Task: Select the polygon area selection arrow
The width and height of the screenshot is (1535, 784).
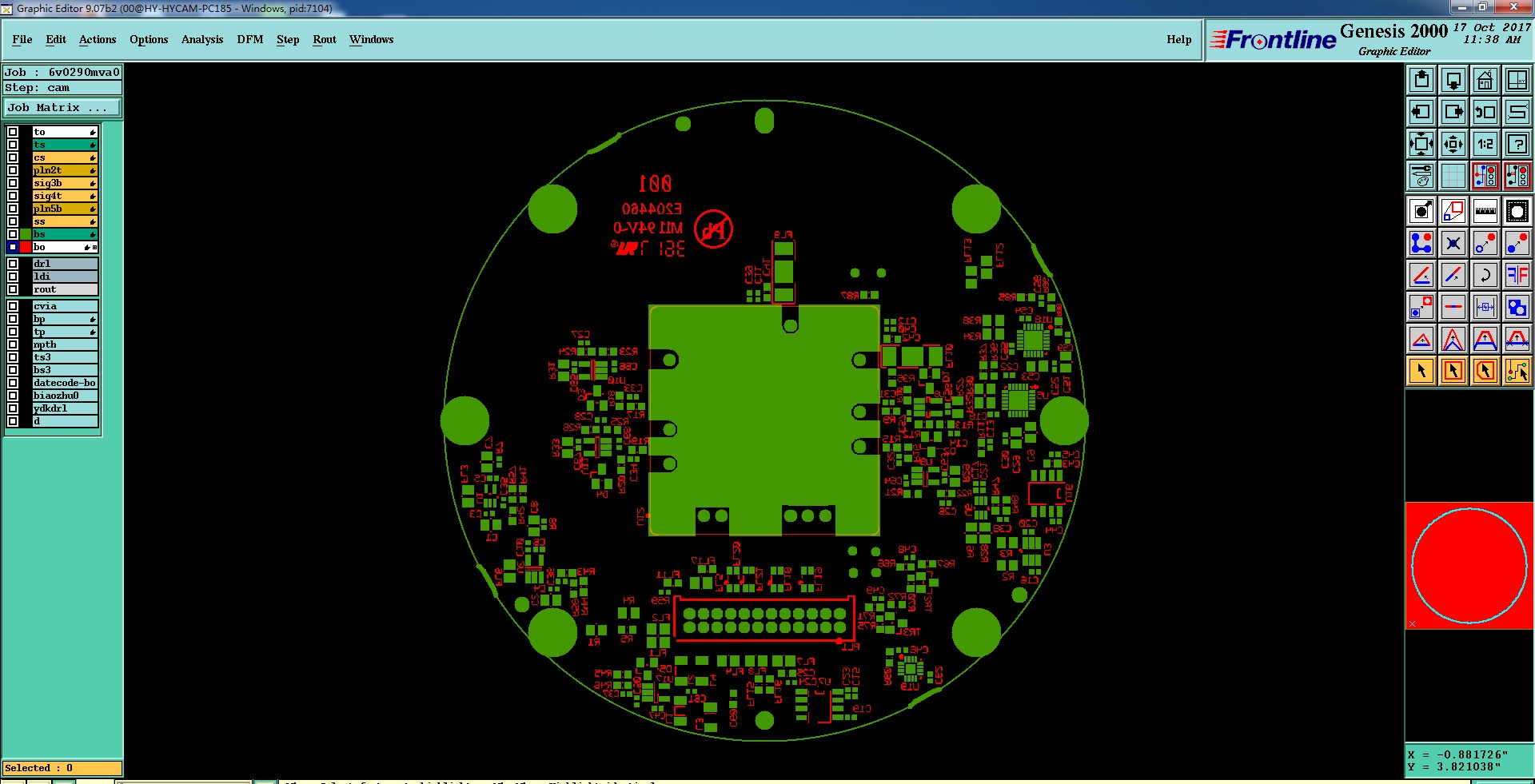Action: click(x=1485, y=371)
